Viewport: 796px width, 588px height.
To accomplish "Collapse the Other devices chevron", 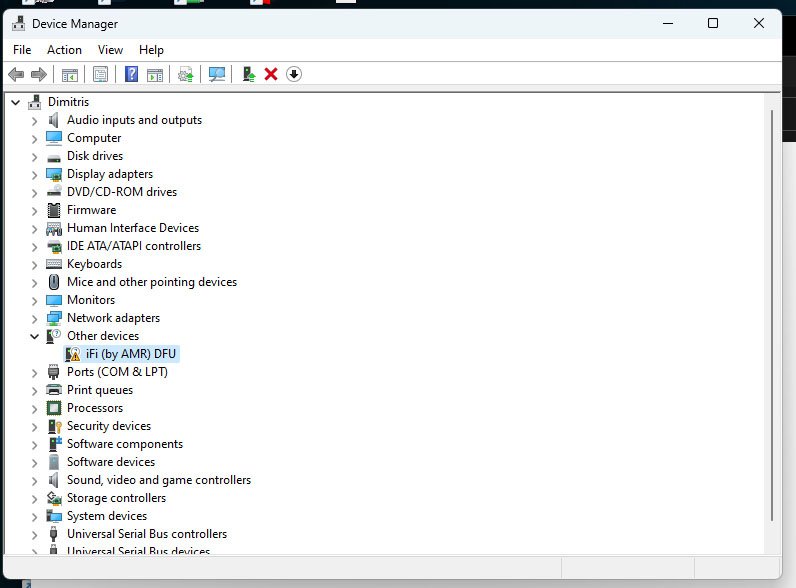I will pyautogui.click(x=35, y=336).
